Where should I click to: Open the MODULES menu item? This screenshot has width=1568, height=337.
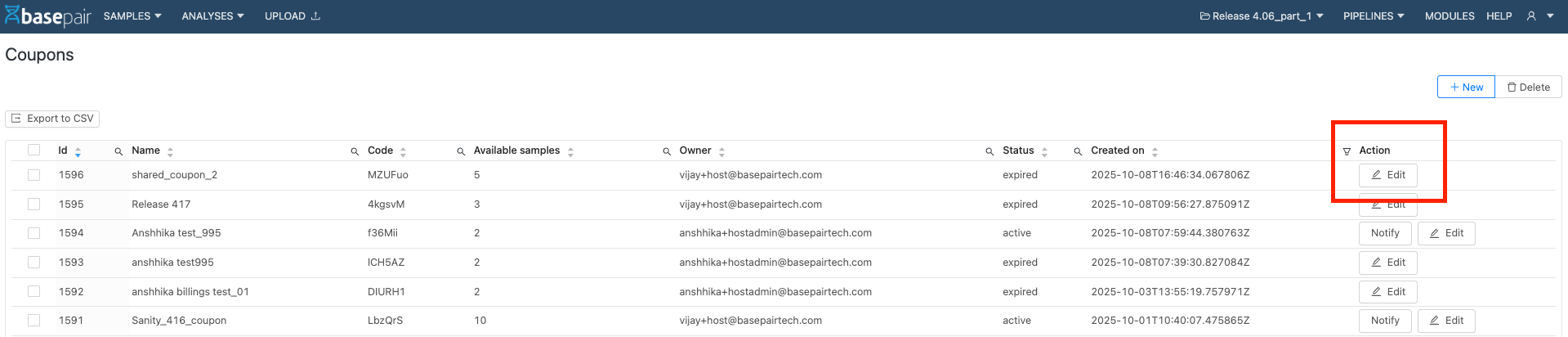pos(1450,16)
